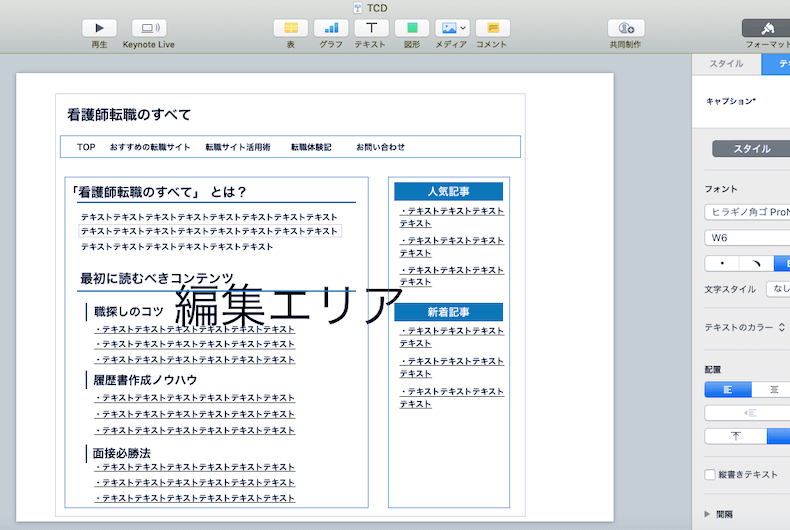Click 転職サイト活用術 in navigation bar

[238, 147]
